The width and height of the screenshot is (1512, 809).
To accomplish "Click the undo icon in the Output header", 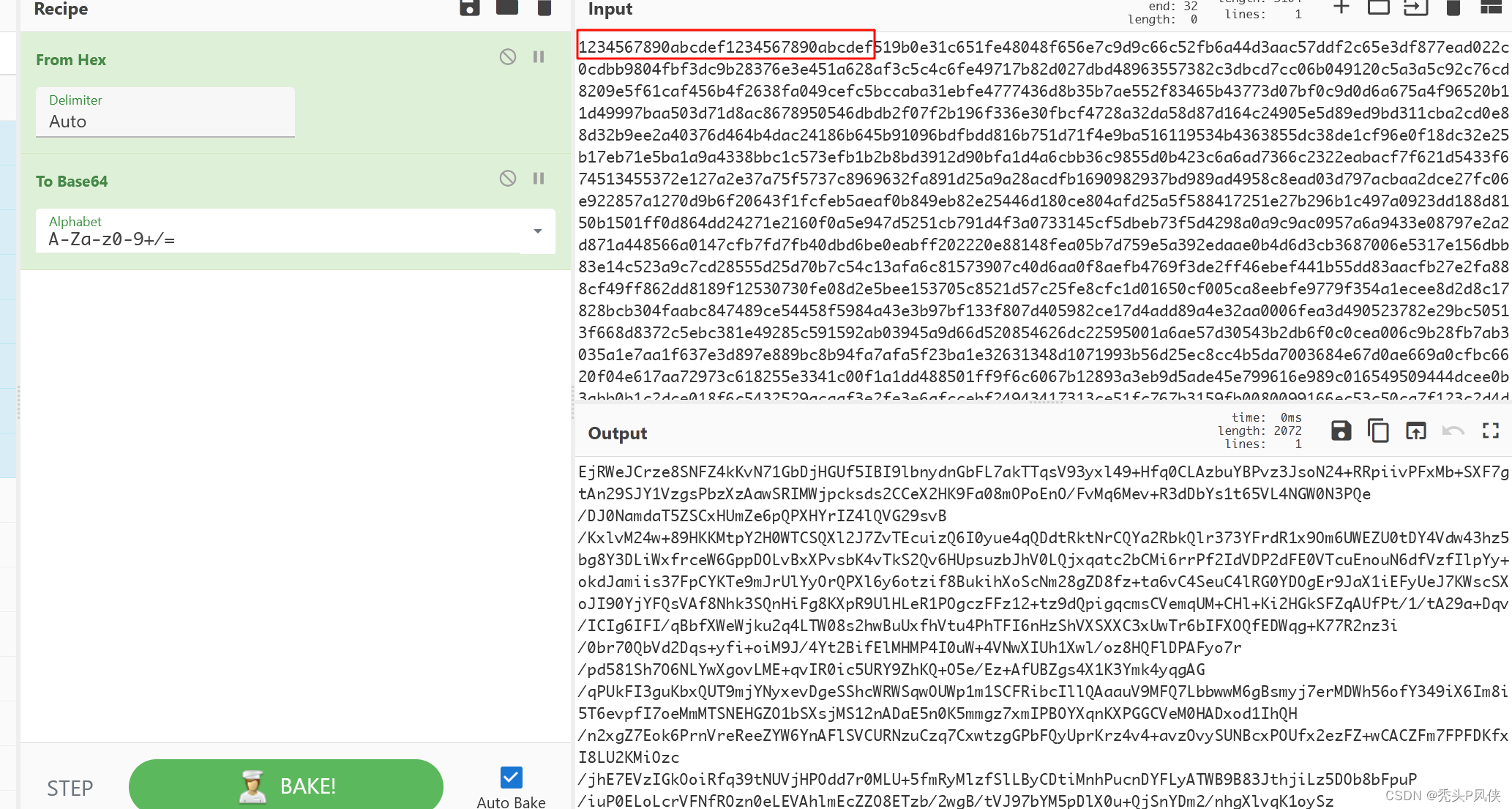I will tap(1453, 431).
